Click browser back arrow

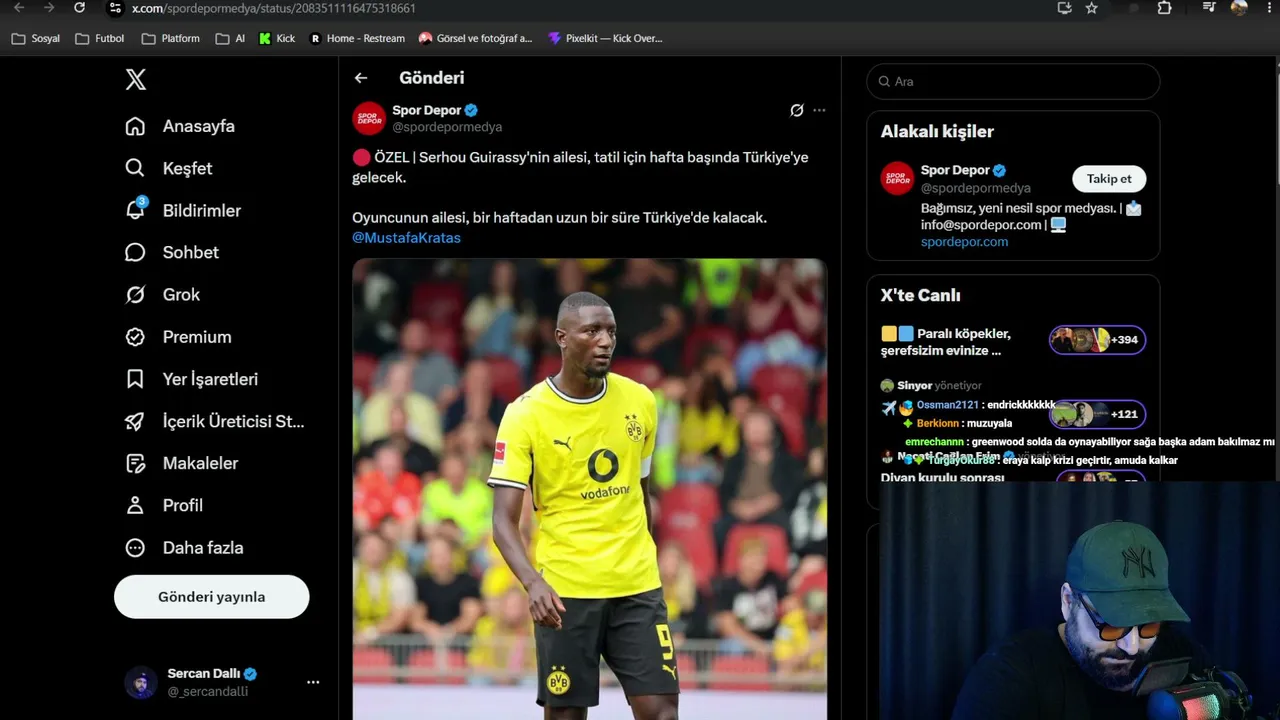[x=18, y=8]
